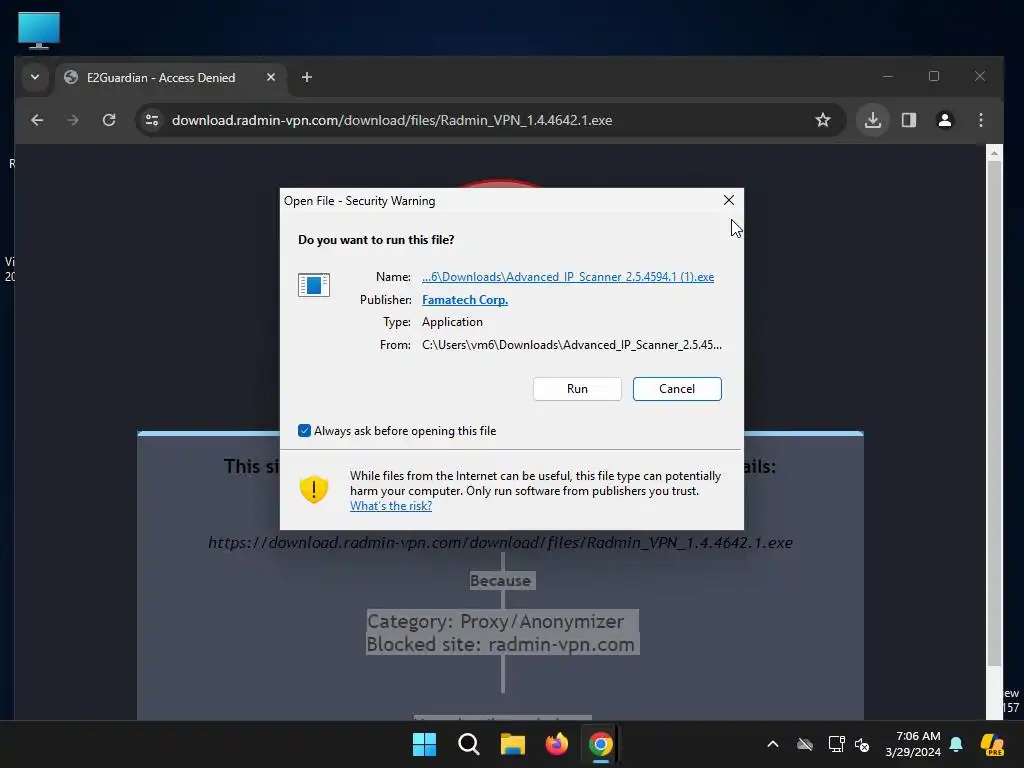Open Chrome downloads panel
Screen dimensions: 1024x768
(872, 120)
